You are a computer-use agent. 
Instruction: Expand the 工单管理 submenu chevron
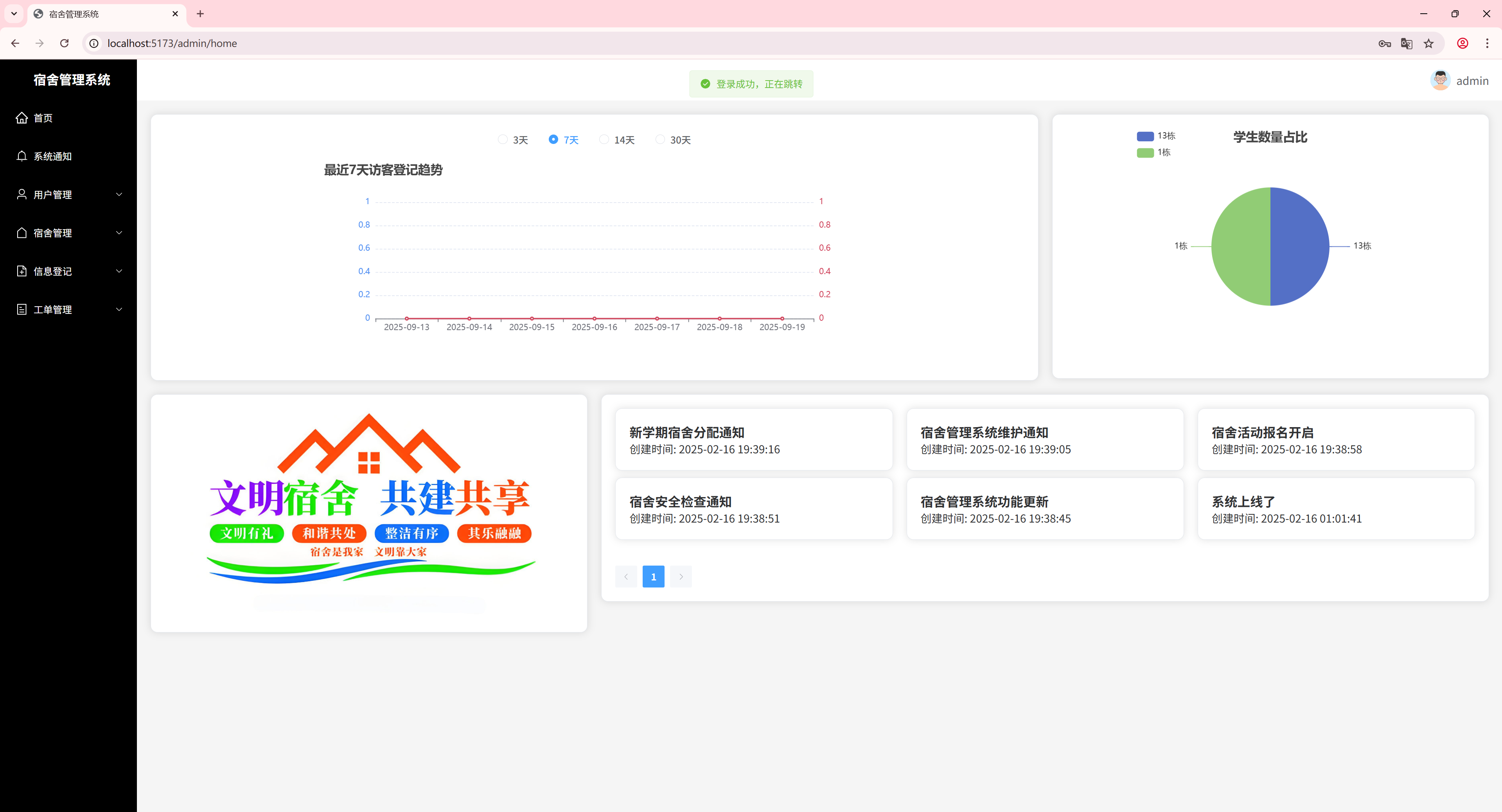(119, 309)
